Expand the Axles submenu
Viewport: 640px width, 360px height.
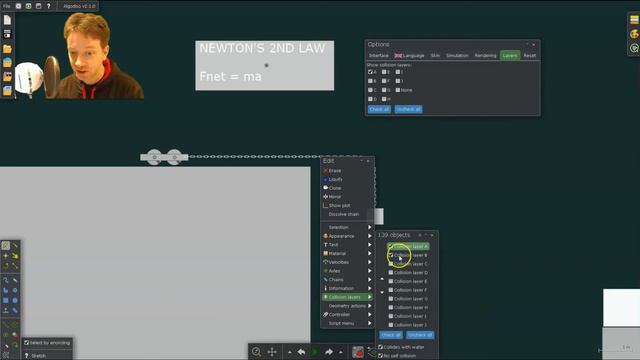(x=347, y=271)
